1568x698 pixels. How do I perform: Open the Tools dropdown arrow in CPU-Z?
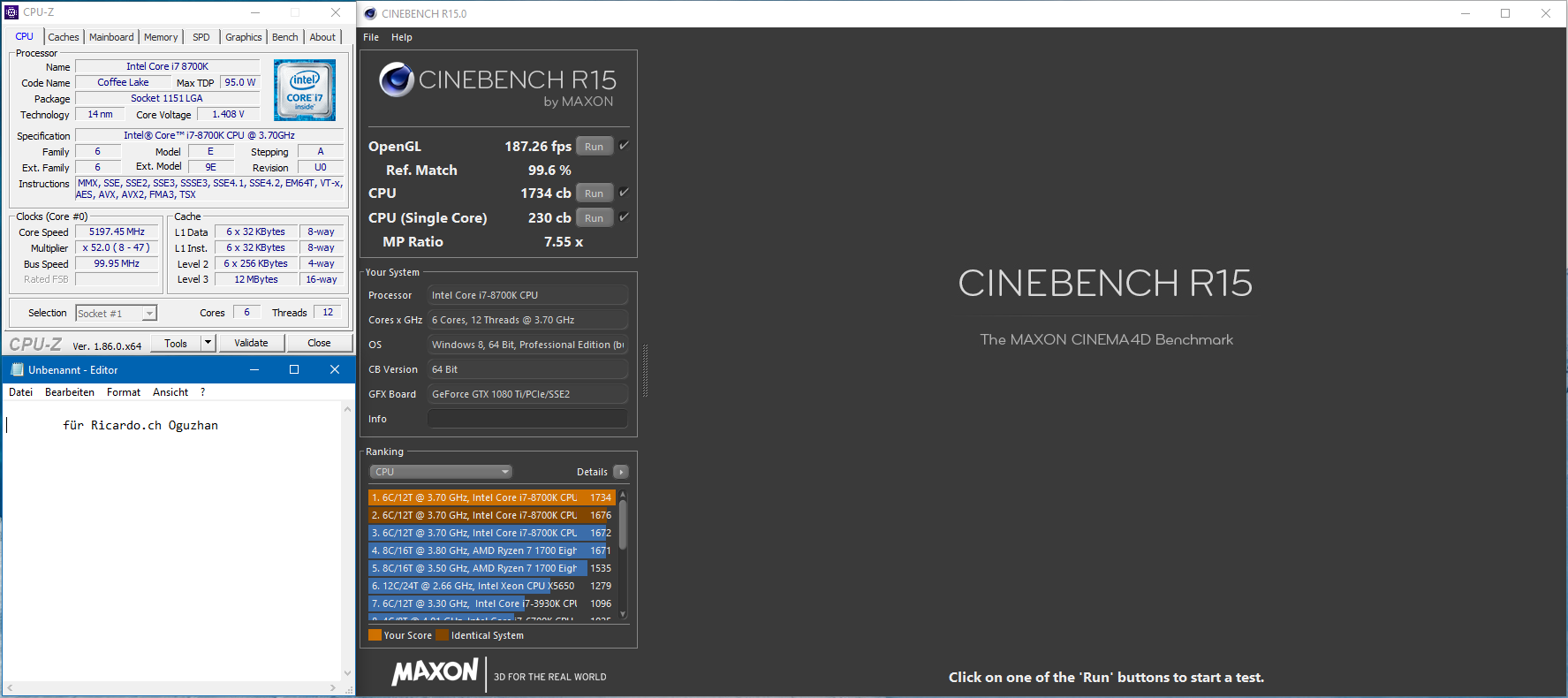[208, 343]
